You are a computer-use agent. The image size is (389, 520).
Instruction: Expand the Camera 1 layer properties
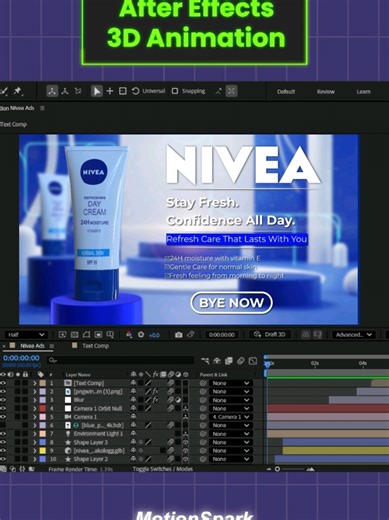coord(34,417)
